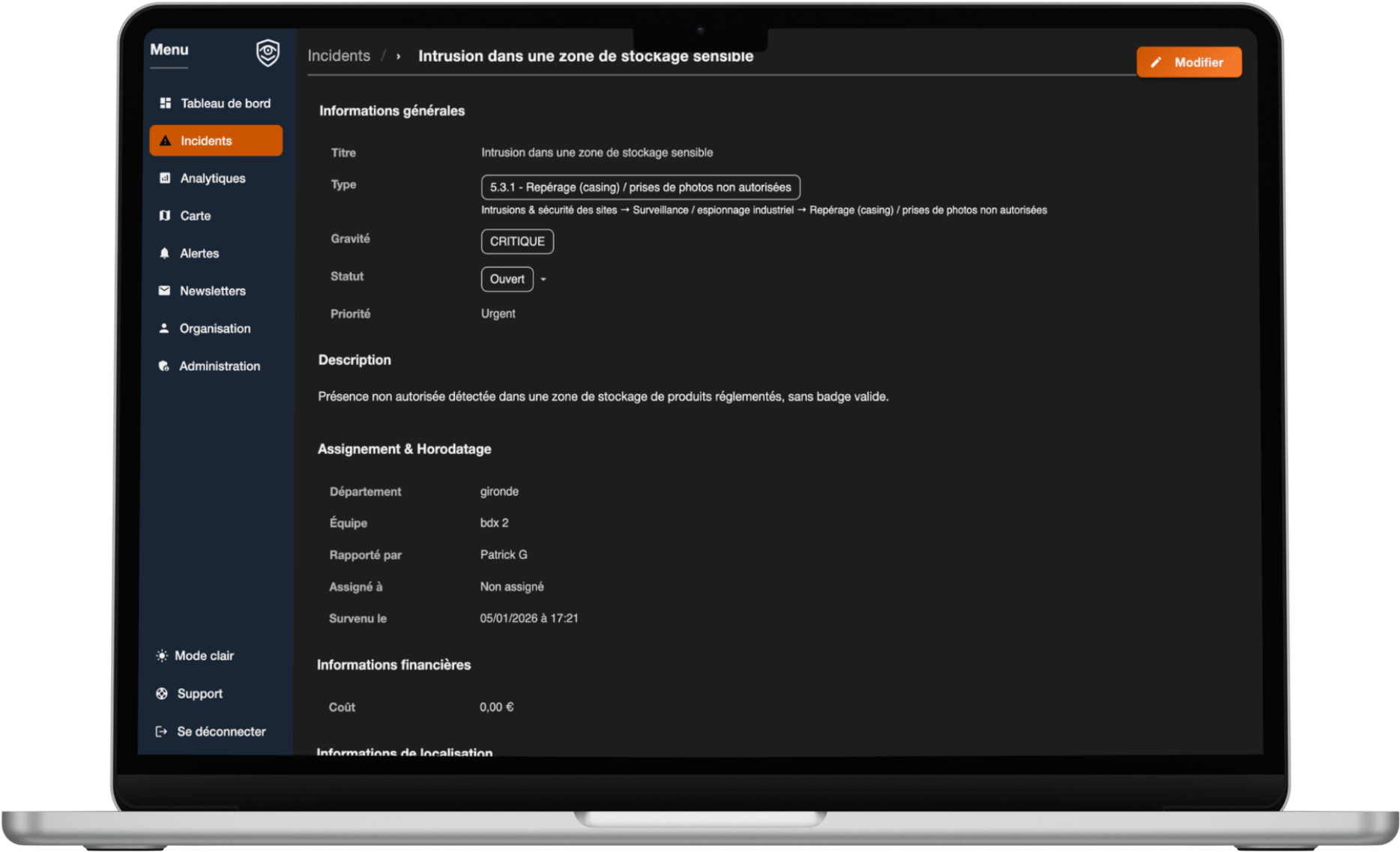Click the Organisation person icon
The image size is (1400, 852).
click(164, 328)
